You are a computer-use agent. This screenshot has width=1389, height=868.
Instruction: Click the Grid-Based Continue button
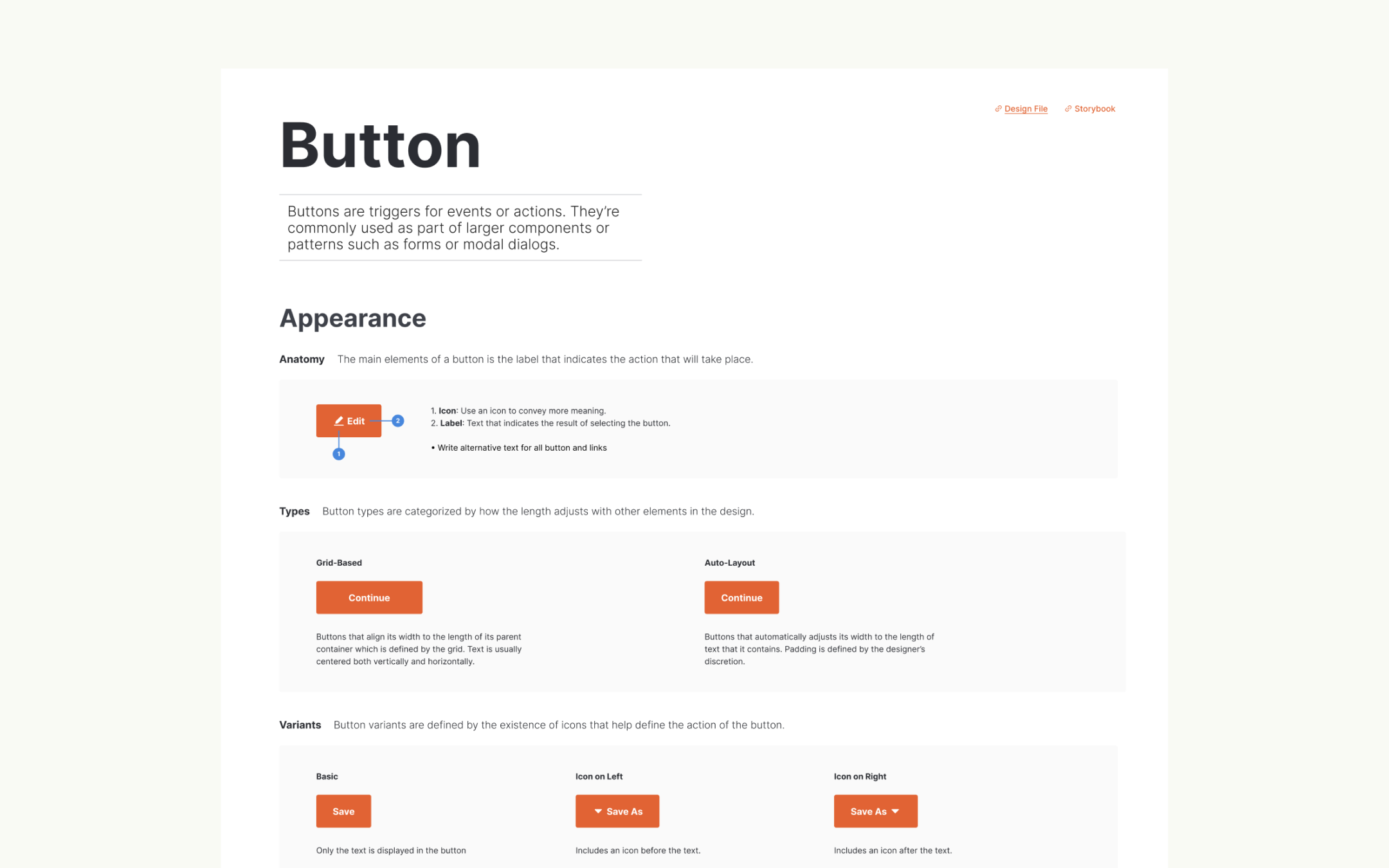pyautogui.click(x=369, y=597)
